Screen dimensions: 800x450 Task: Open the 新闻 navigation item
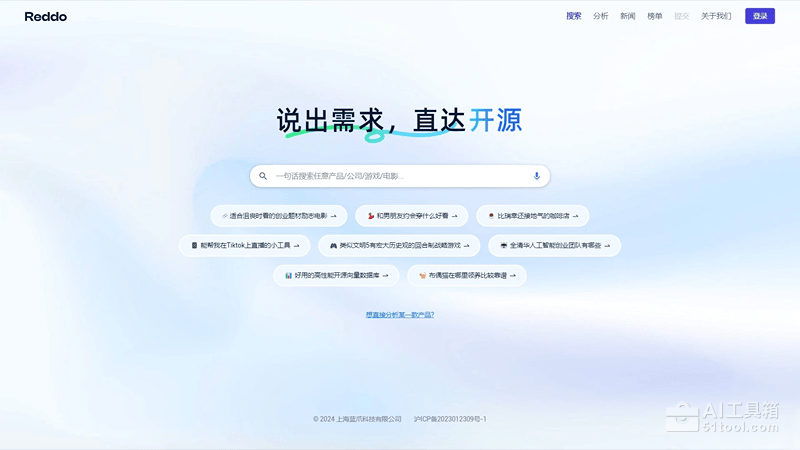(x=628, y=16)
